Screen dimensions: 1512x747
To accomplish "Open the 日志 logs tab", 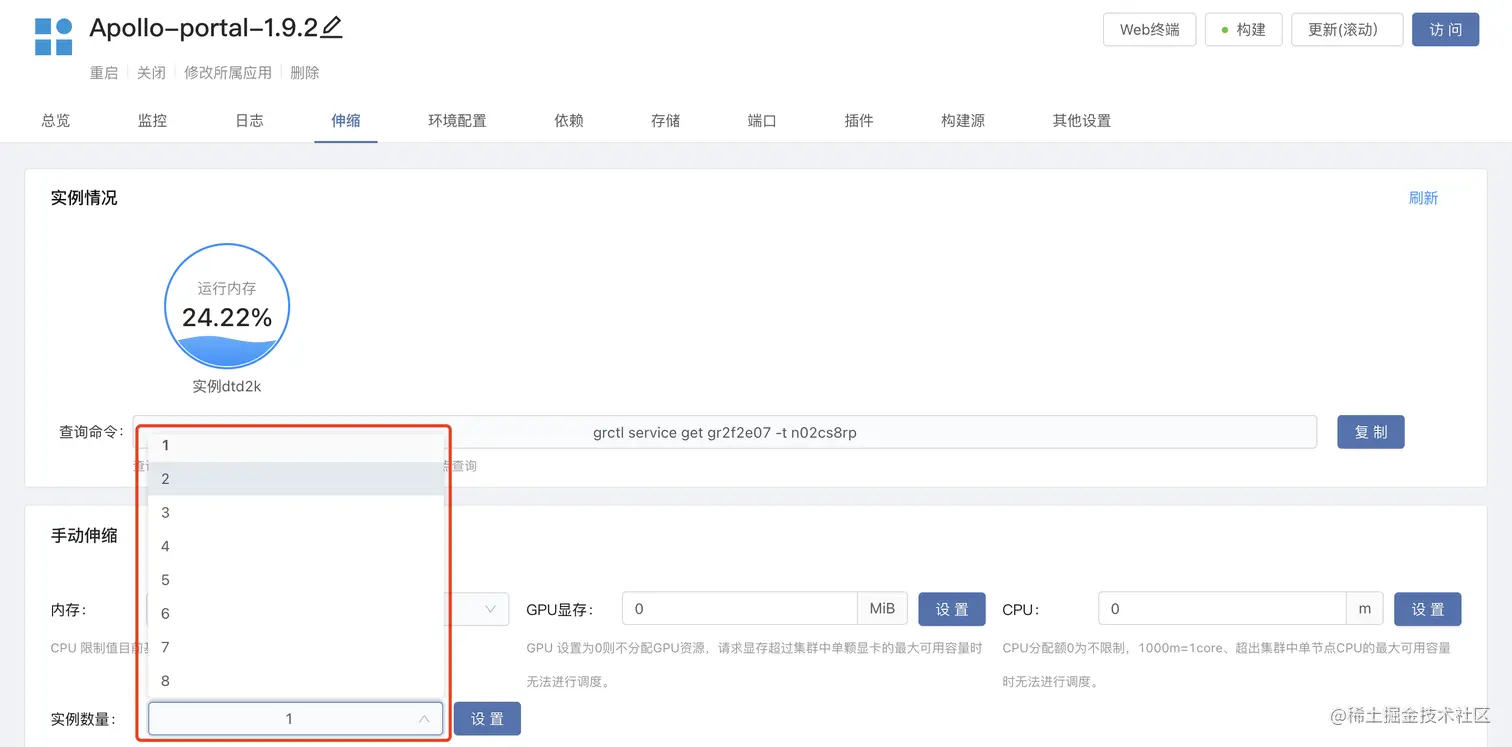I will pos(249,120).
